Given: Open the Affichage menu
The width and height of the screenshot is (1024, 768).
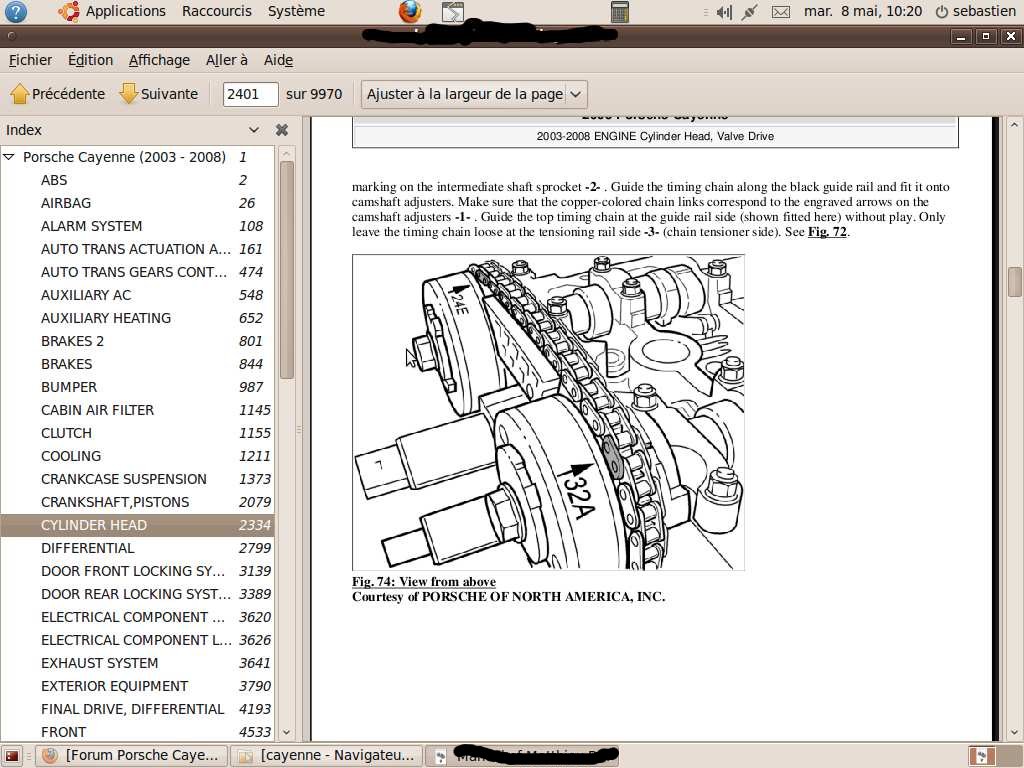Looking at the screenshot, I should click(x=159, y=60).
